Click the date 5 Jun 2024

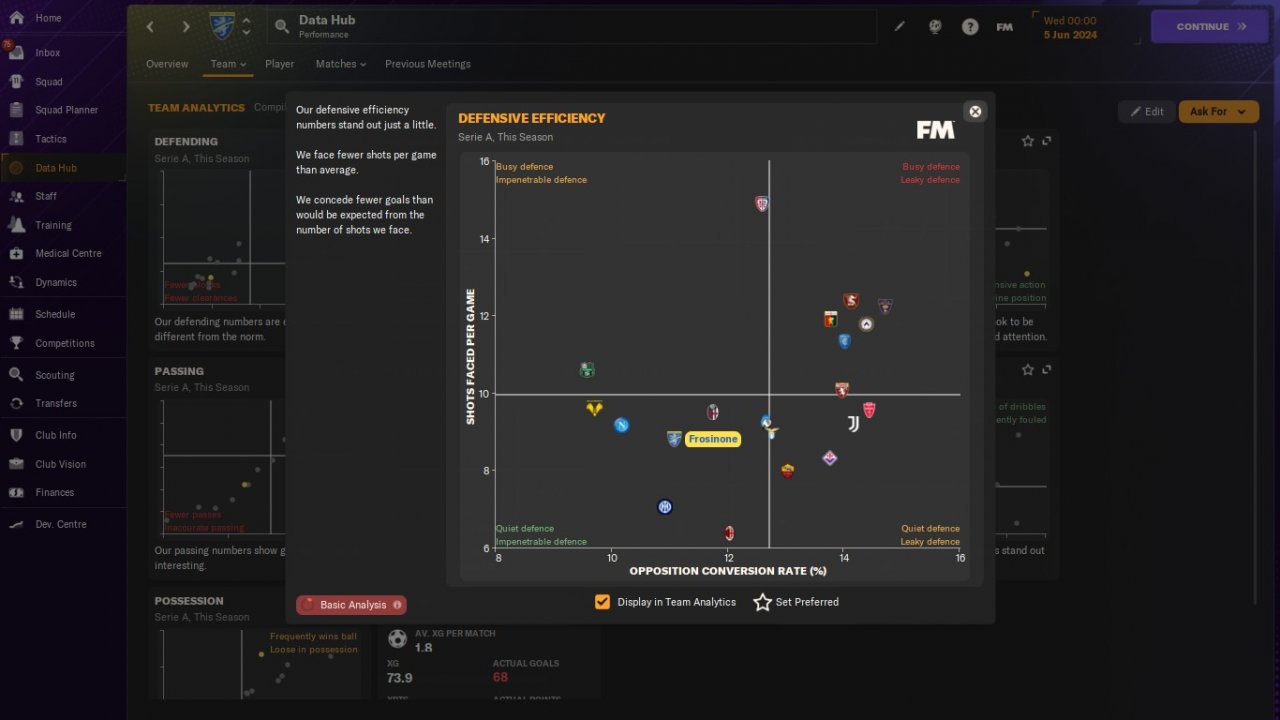coord(1070,35)
